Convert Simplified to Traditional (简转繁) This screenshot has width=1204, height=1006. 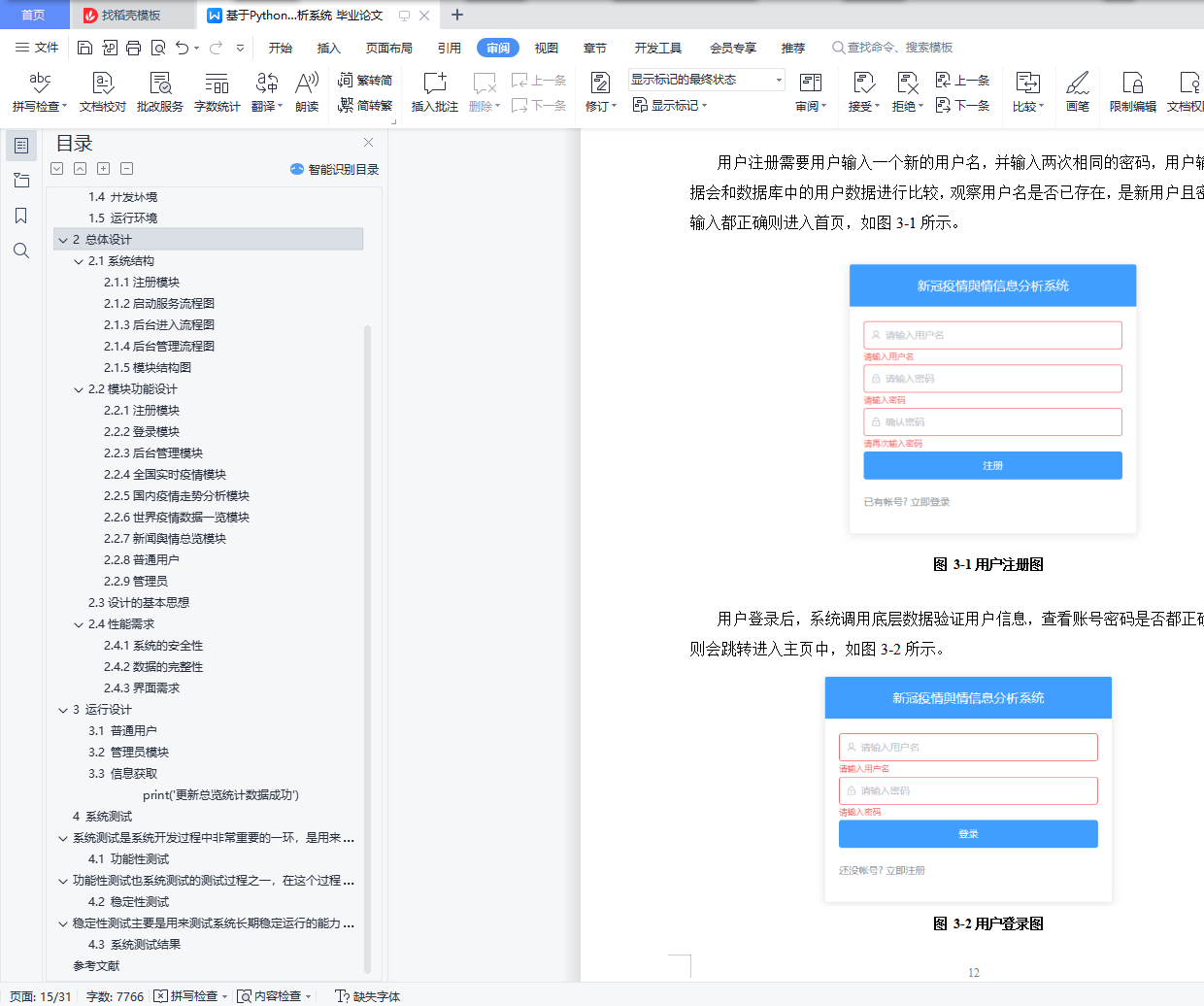coord(365,105)
